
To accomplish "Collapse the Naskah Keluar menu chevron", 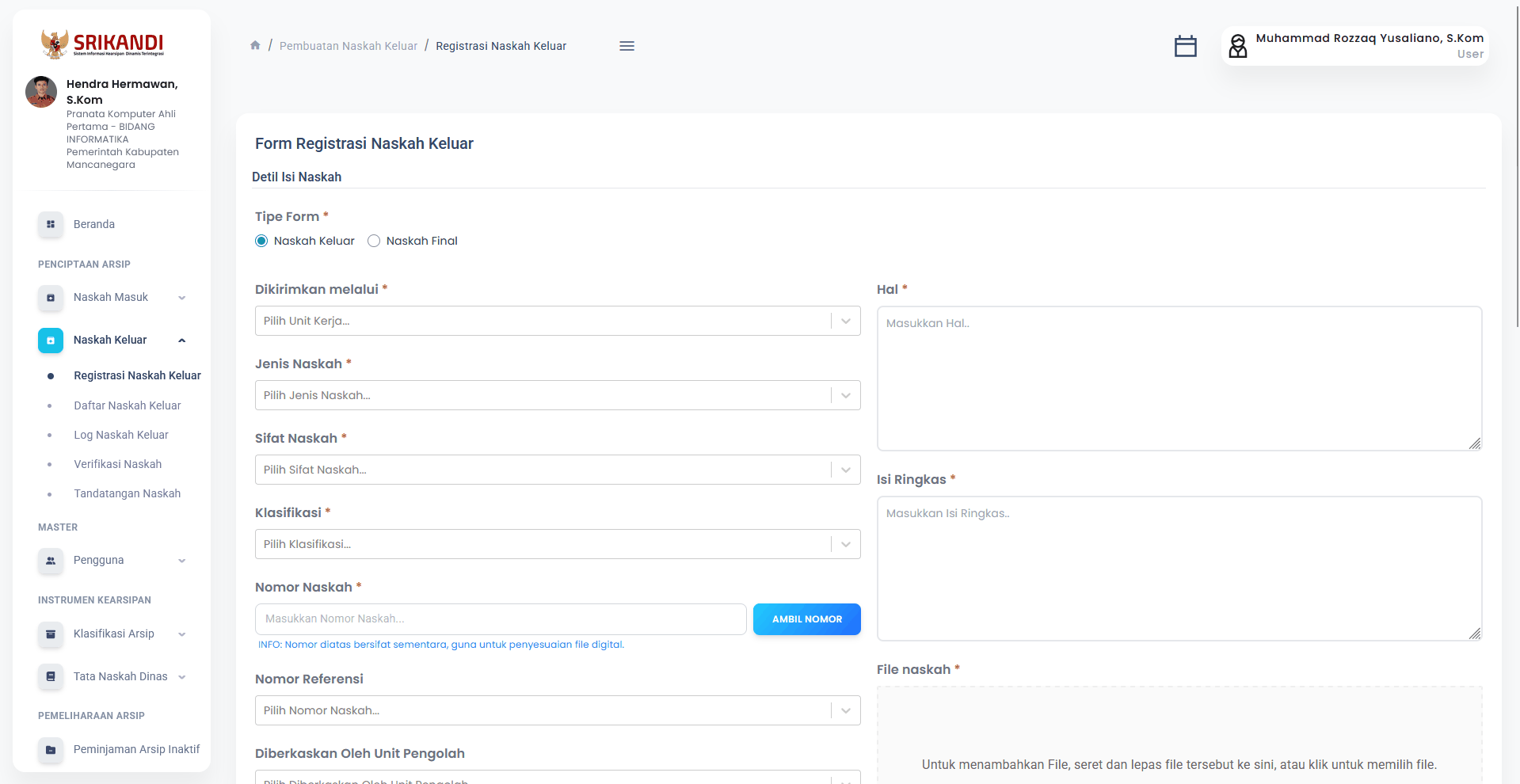I will click(x=182, y=341).
